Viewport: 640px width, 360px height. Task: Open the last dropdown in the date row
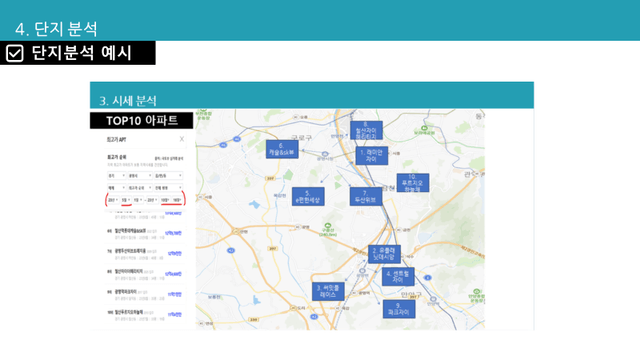177,200
